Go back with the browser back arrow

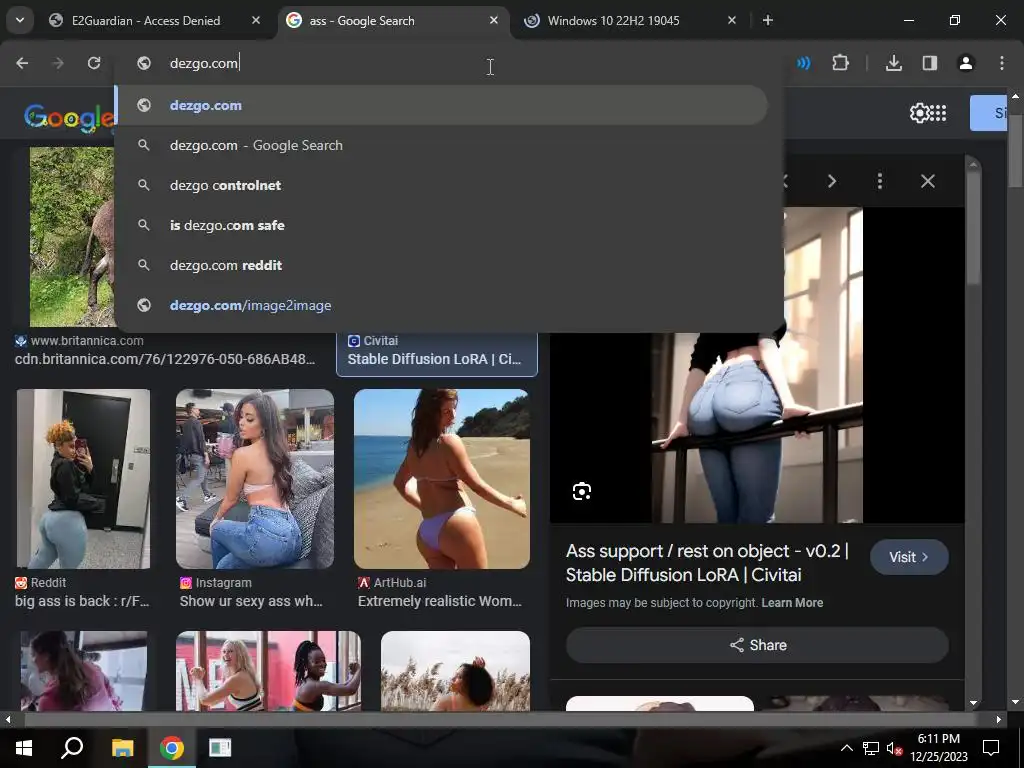click(x=22, y=63)
